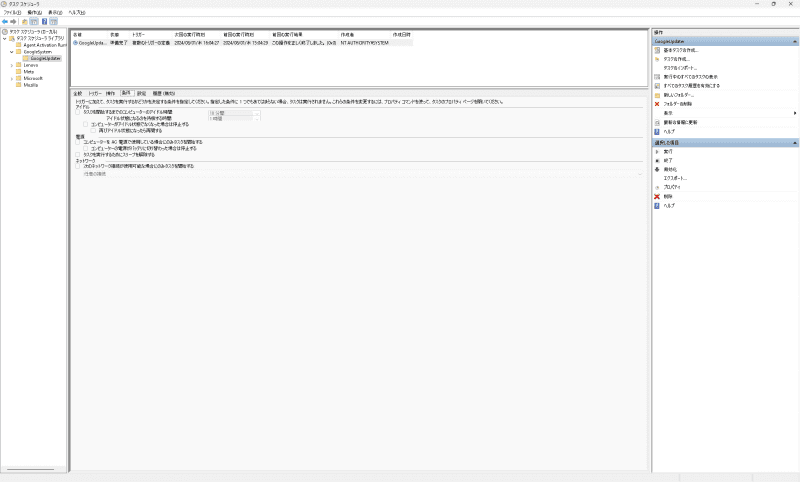
Task: Toggle the restart-when-idle-resumes checkbox
Action: click(x=93, y=131)
